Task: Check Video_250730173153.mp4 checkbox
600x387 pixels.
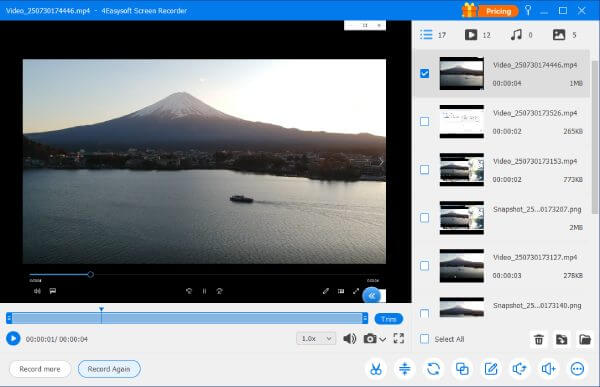Action: click(424, 170)
